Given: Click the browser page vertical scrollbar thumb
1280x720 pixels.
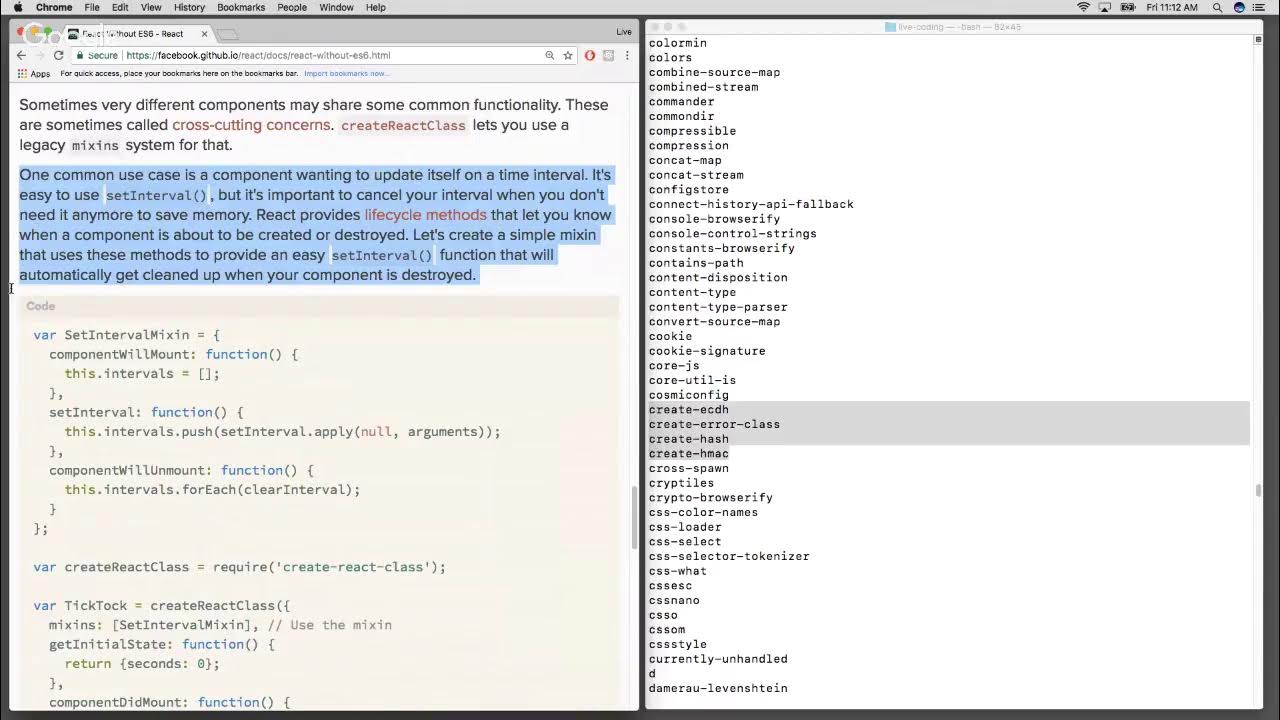Looking at the screenshot, I should (x=635, y=517).
